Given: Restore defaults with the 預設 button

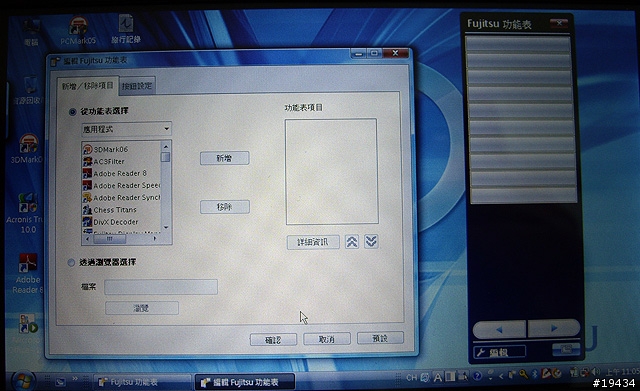Looking at the screenshot, I should point(380,338).
